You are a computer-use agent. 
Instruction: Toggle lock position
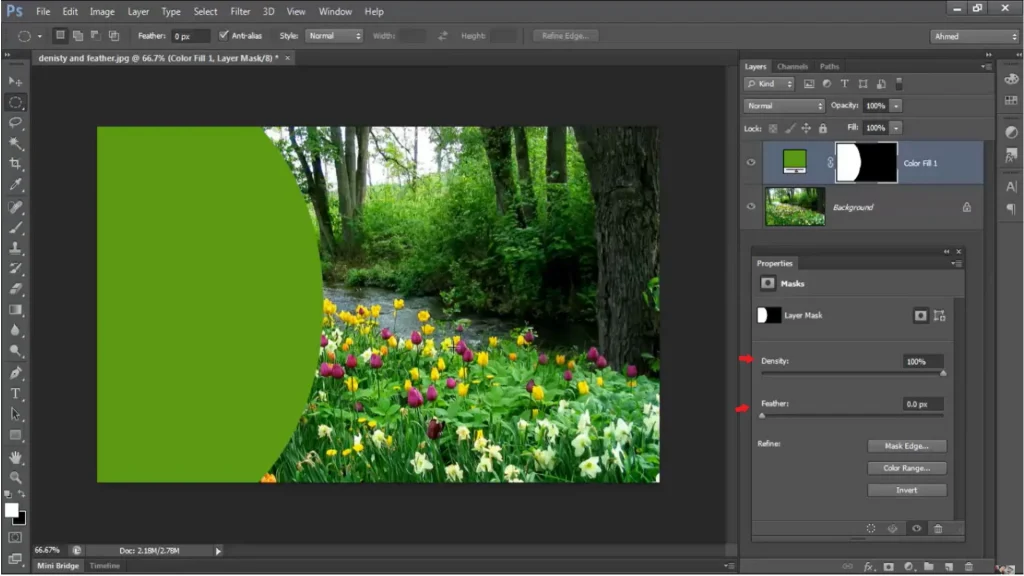(807, 129)
